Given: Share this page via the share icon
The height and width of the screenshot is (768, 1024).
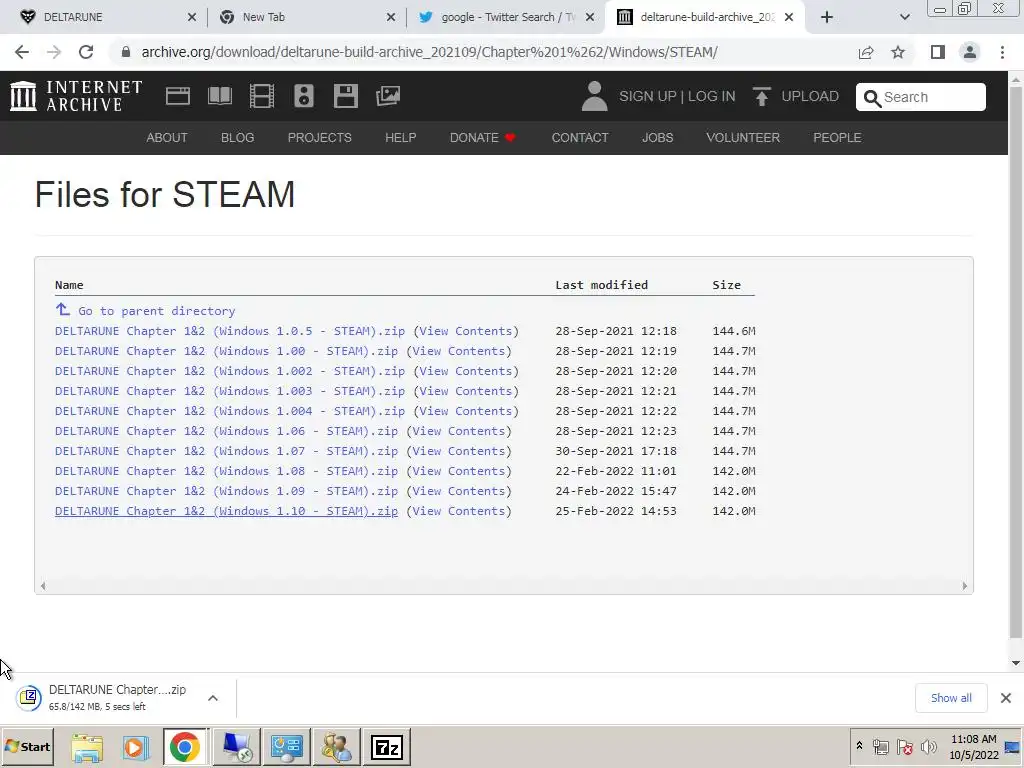Looking at the screenshot, I should 866,52.
